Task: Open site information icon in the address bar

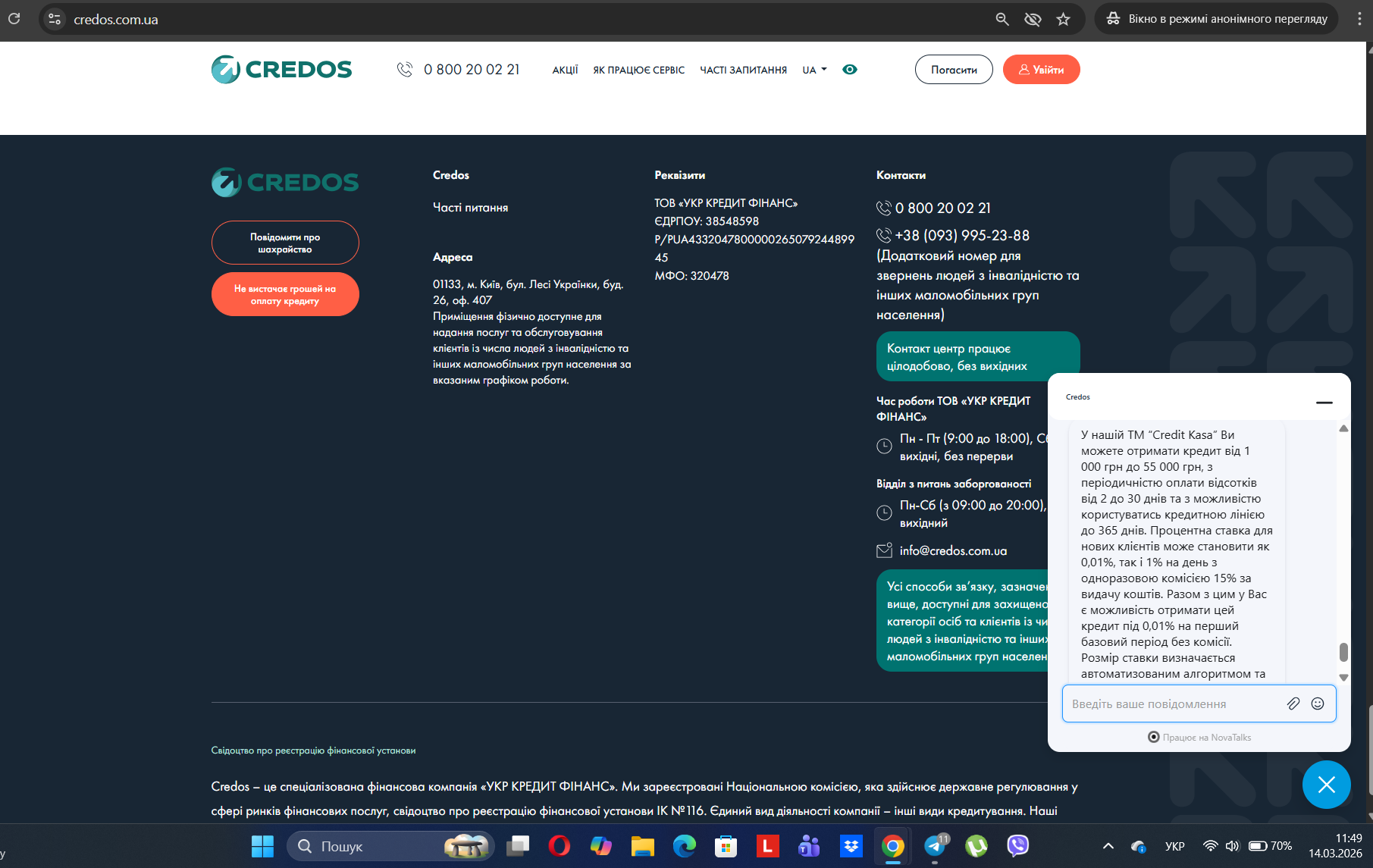Action: 55,19
